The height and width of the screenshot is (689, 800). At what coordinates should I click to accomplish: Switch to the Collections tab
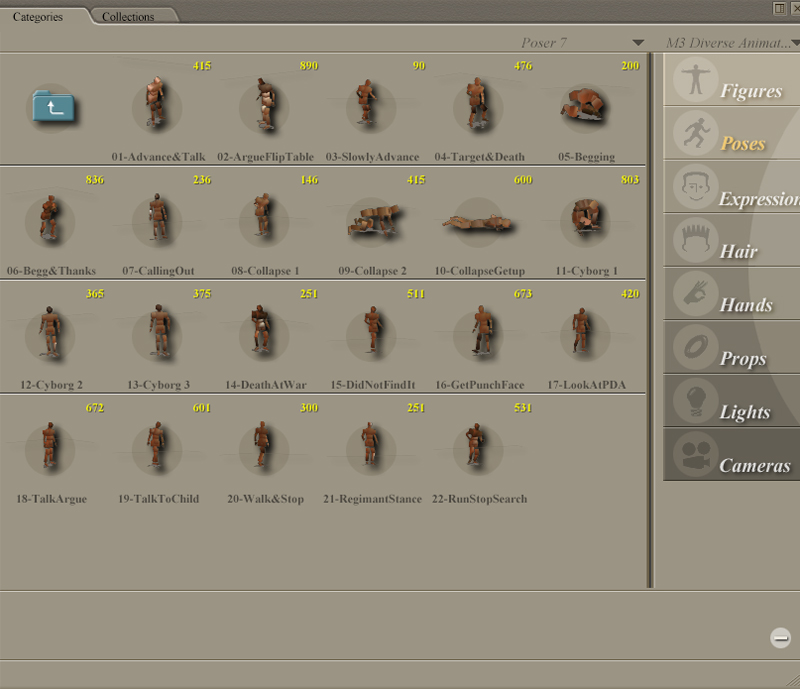(128, 17)
